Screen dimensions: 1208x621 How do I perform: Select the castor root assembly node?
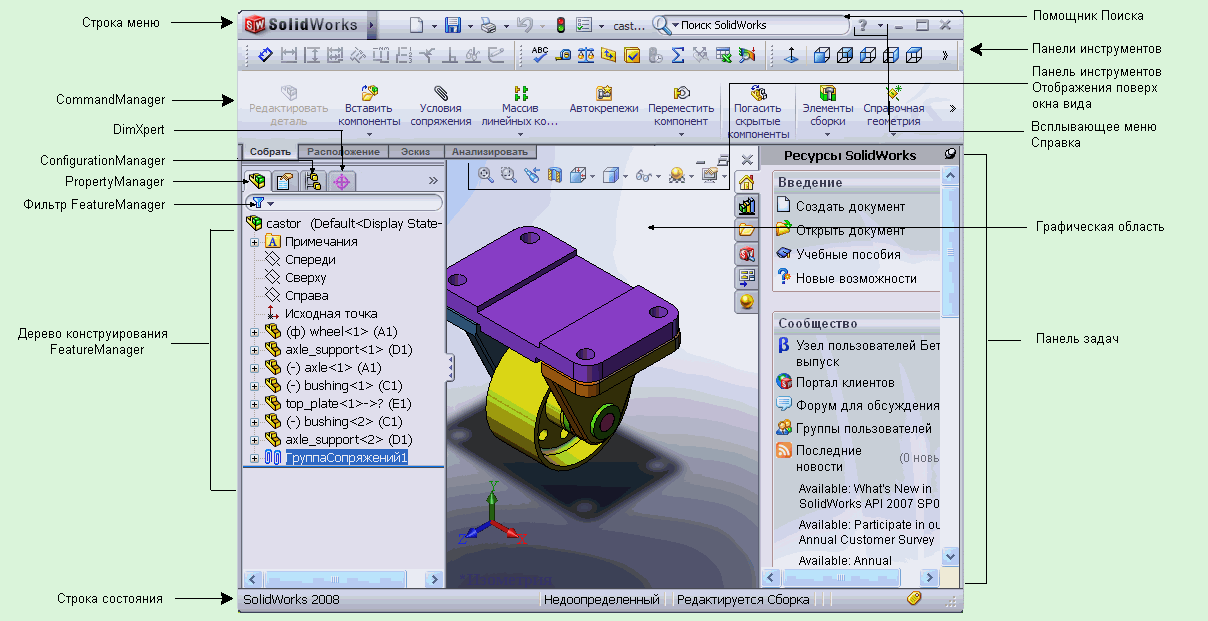pos(344,224)
